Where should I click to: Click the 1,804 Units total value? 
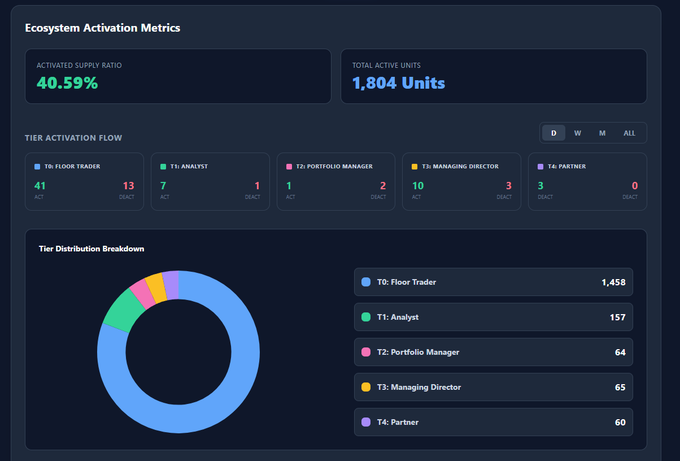click(399, 83)
